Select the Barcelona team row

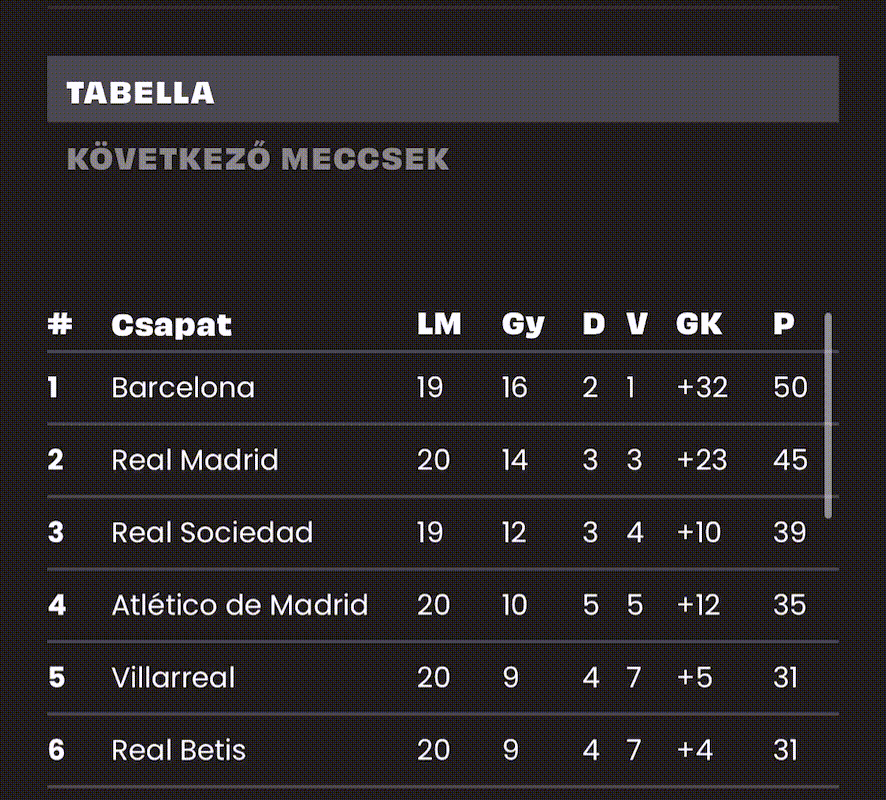443,388
